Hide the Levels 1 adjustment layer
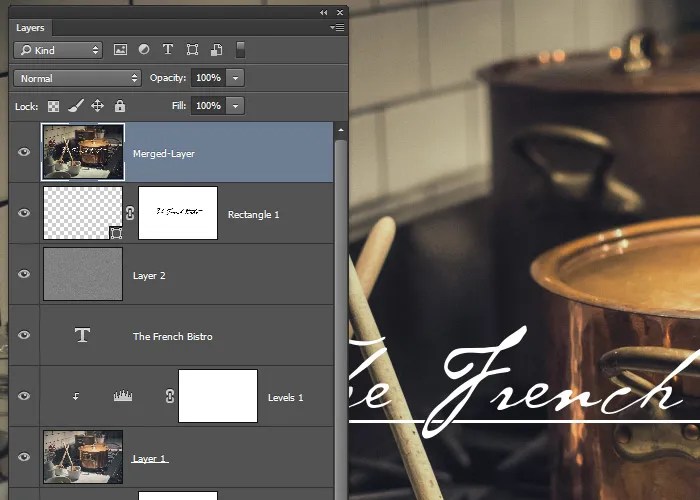700x500 pixels. 24,396
